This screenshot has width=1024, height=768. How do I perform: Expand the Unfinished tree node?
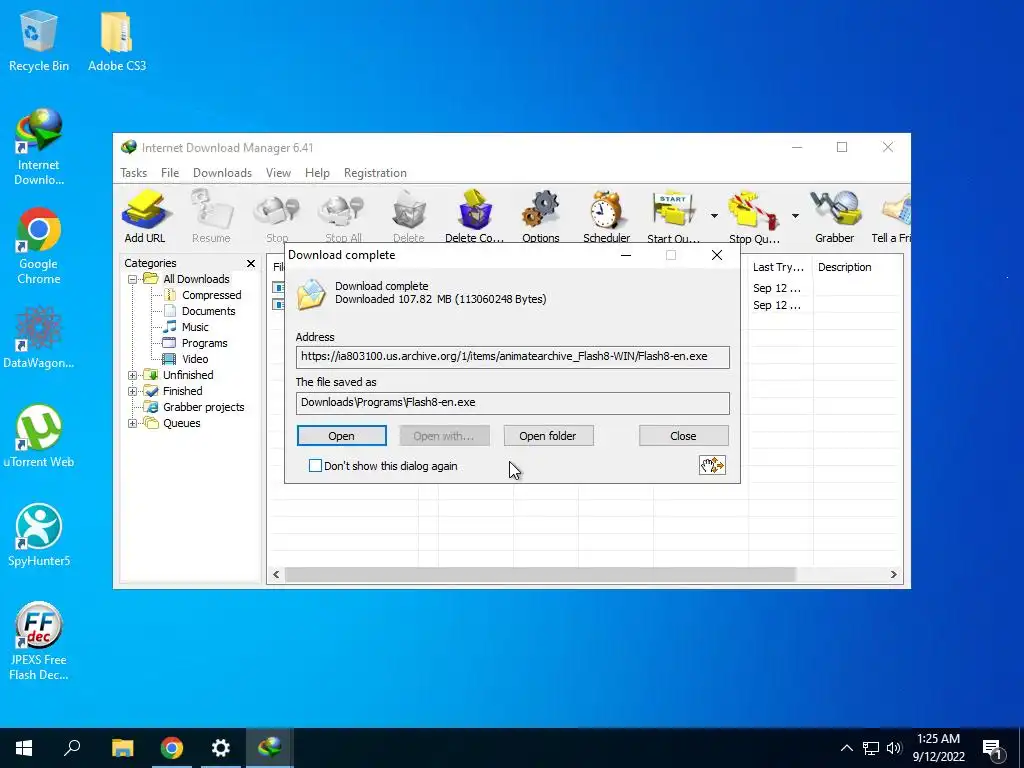133,375
